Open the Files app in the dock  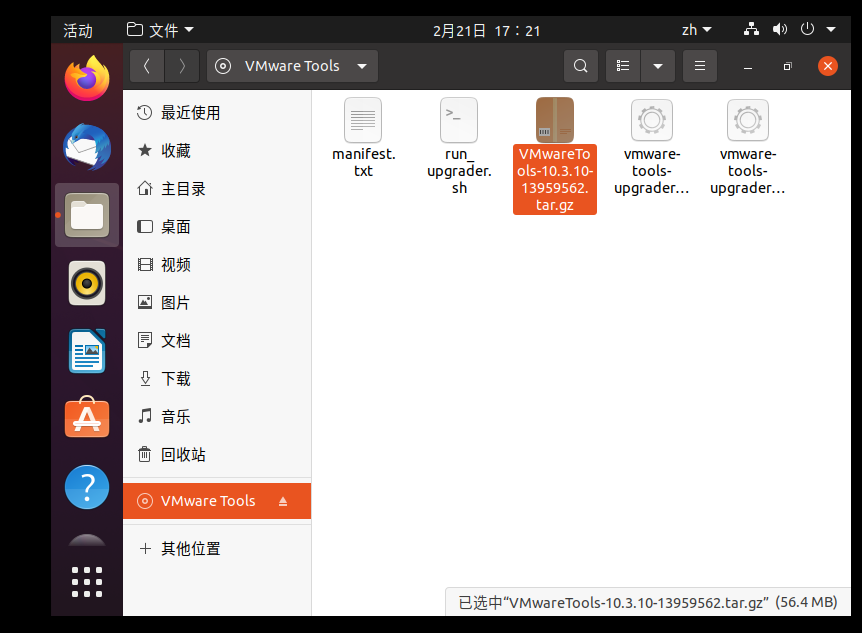click(87, 215)
